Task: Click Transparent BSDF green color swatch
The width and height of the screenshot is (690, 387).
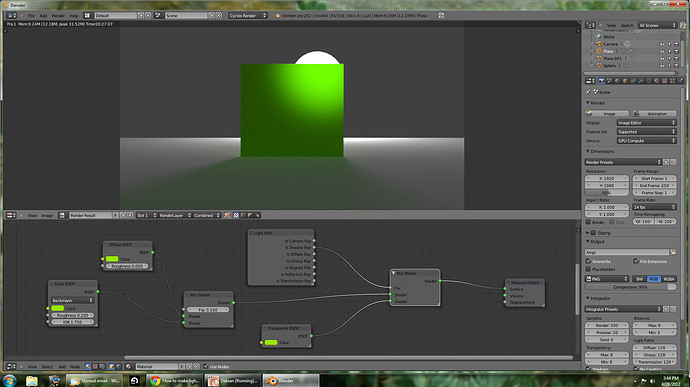Action: (x=271, y=342)
